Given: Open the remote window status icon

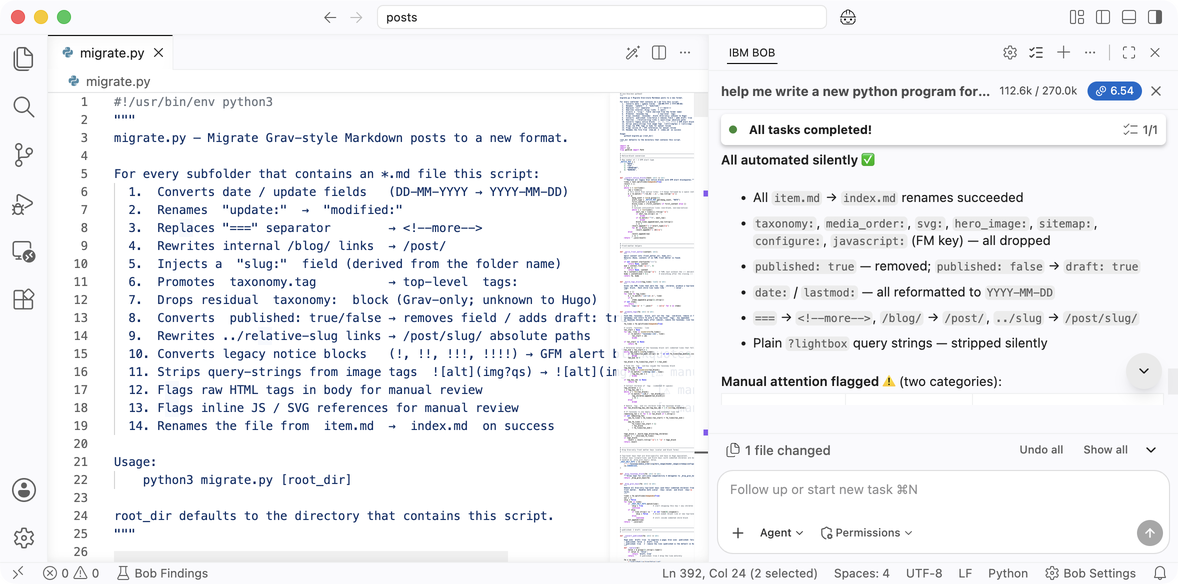Looking at the screenshot, I should tap(18, 573).
